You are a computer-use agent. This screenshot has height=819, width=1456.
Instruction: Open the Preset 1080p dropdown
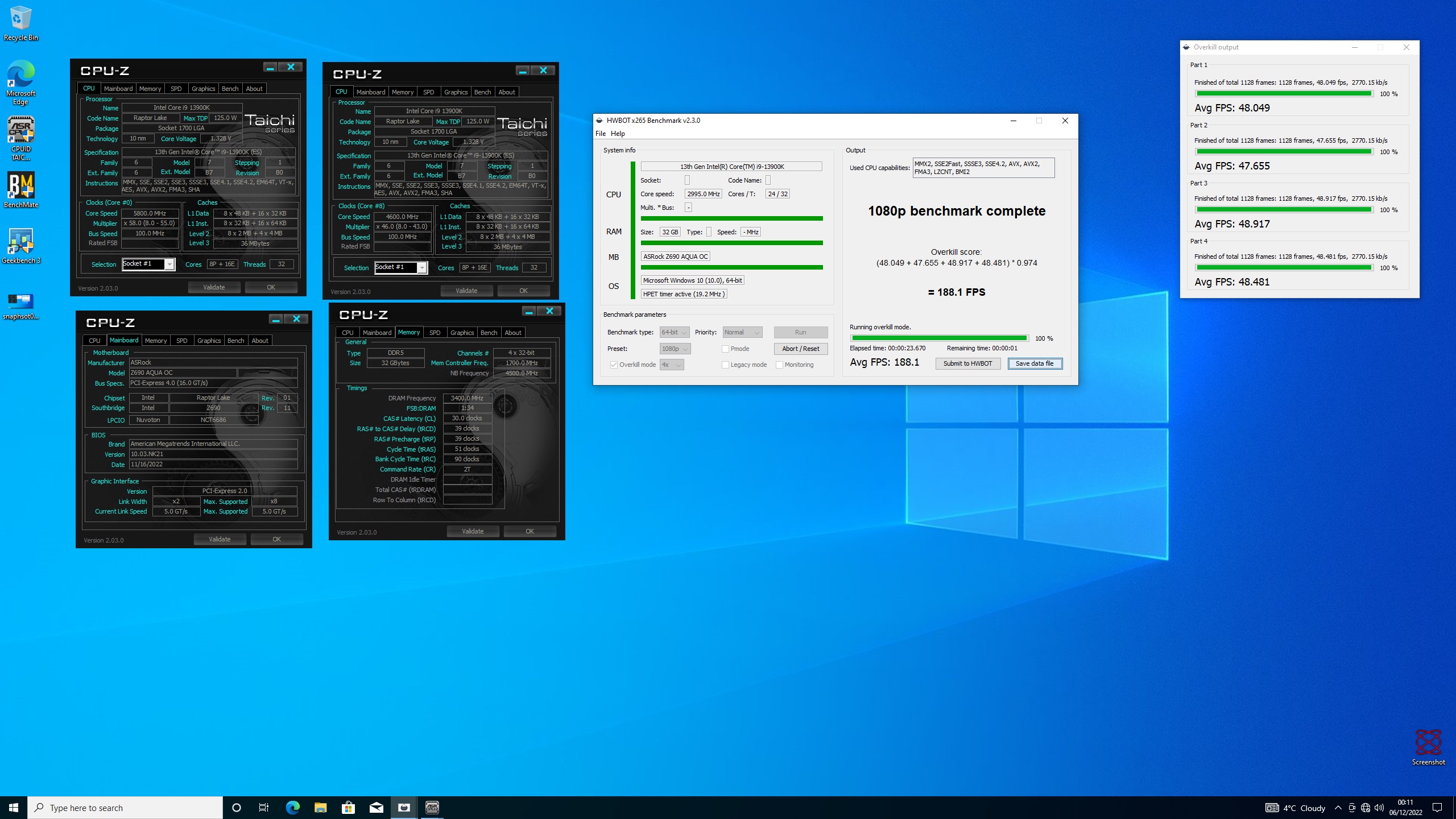coord(675,349)
